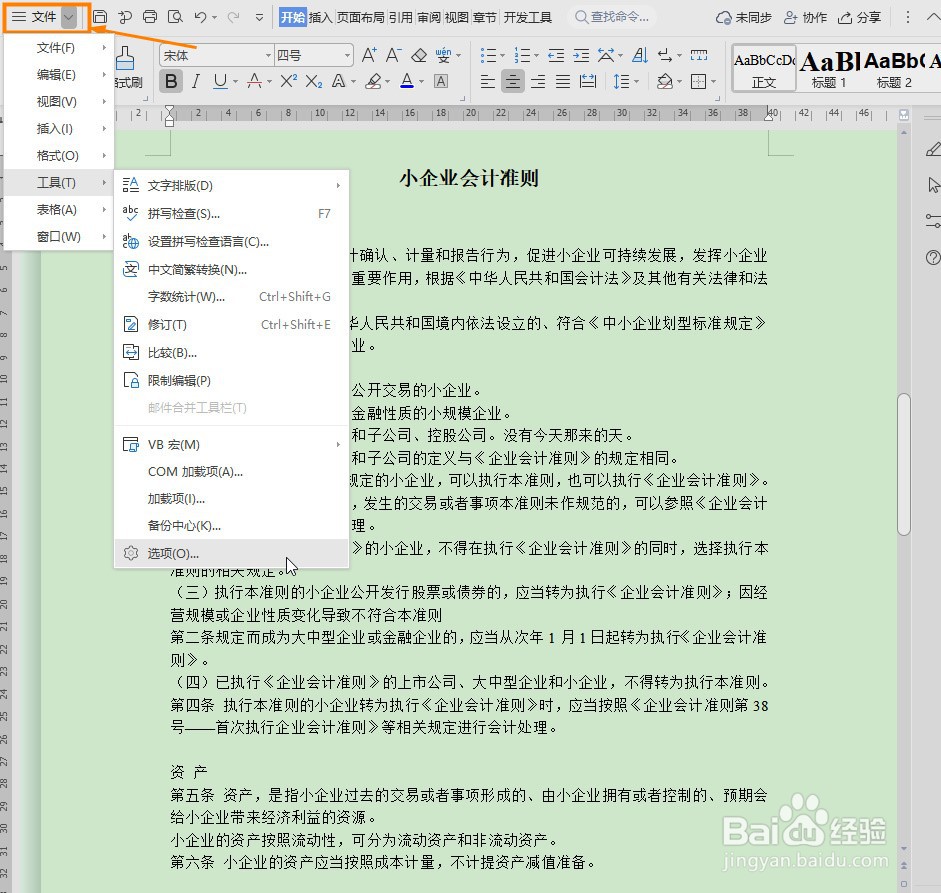Click the Borders icon

coord(698,82)
